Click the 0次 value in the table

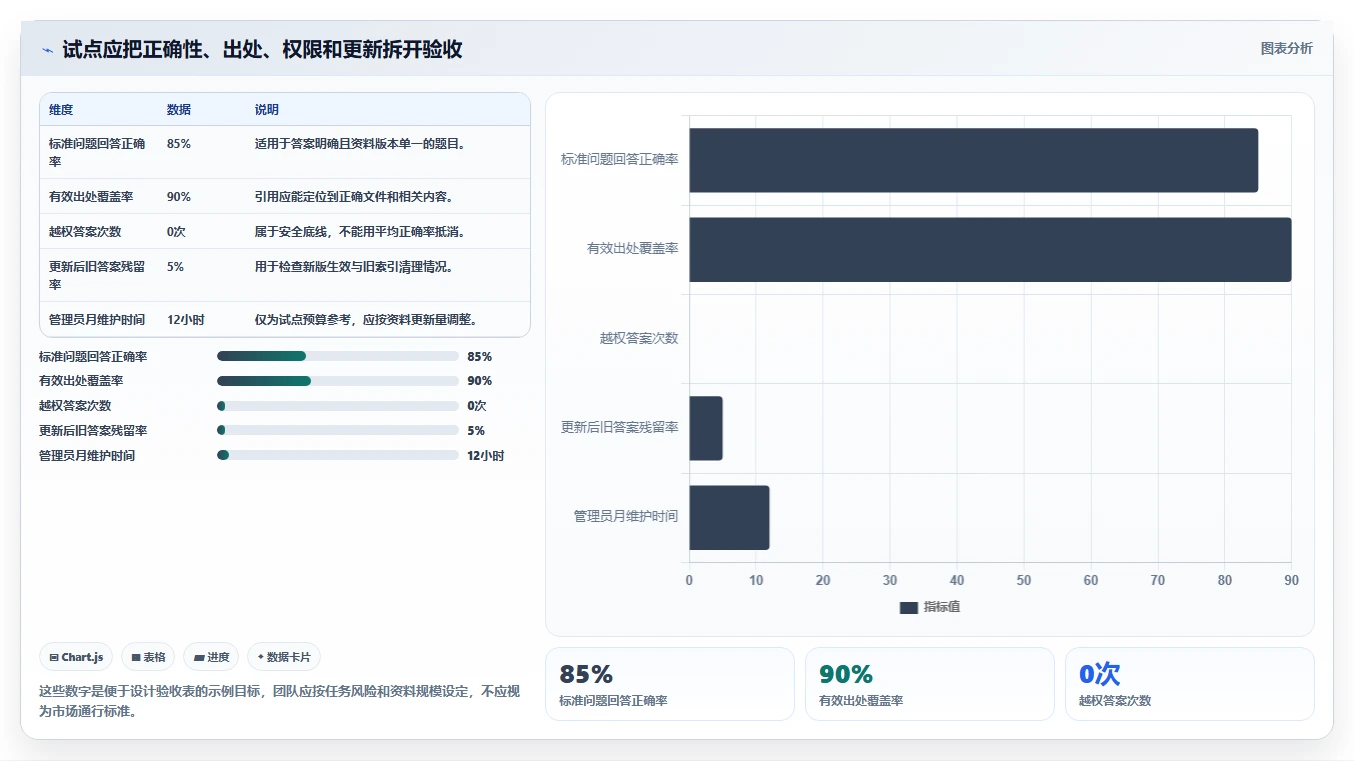(x=176, y=232)
